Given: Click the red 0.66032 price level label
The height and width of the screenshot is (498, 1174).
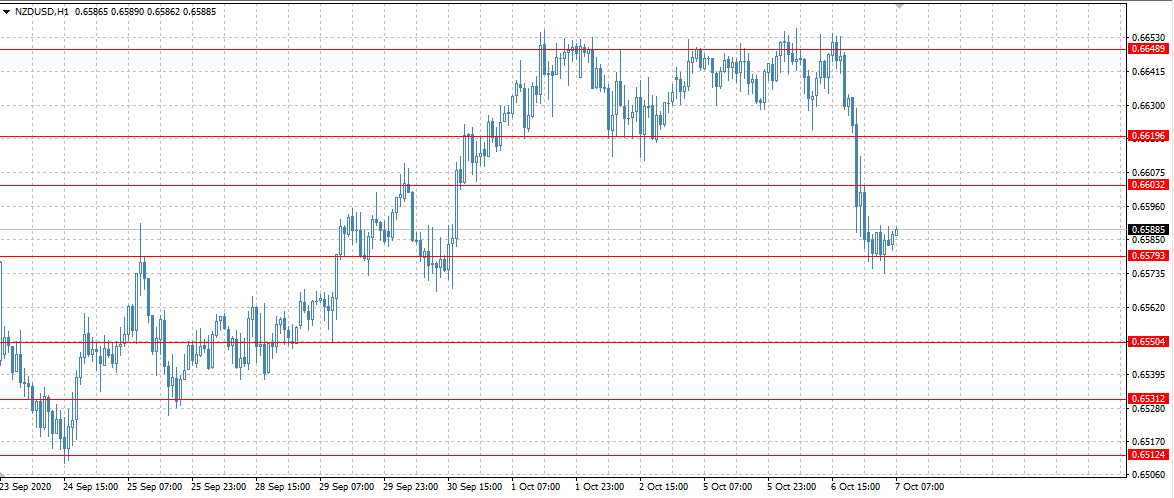Looking at the screenshot, I should click(1149, 185).
